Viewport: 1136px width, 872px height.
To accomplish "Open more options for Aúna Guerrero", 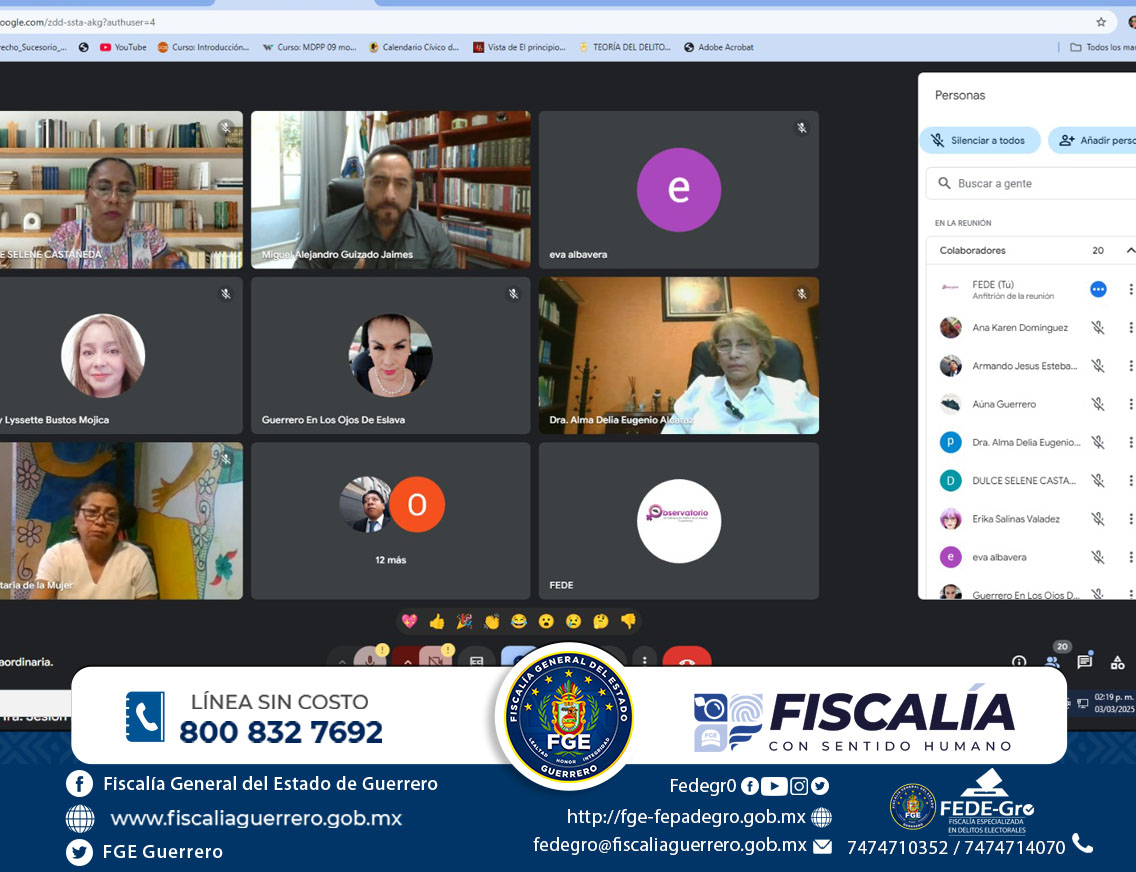I will (x=1130, y=404).
